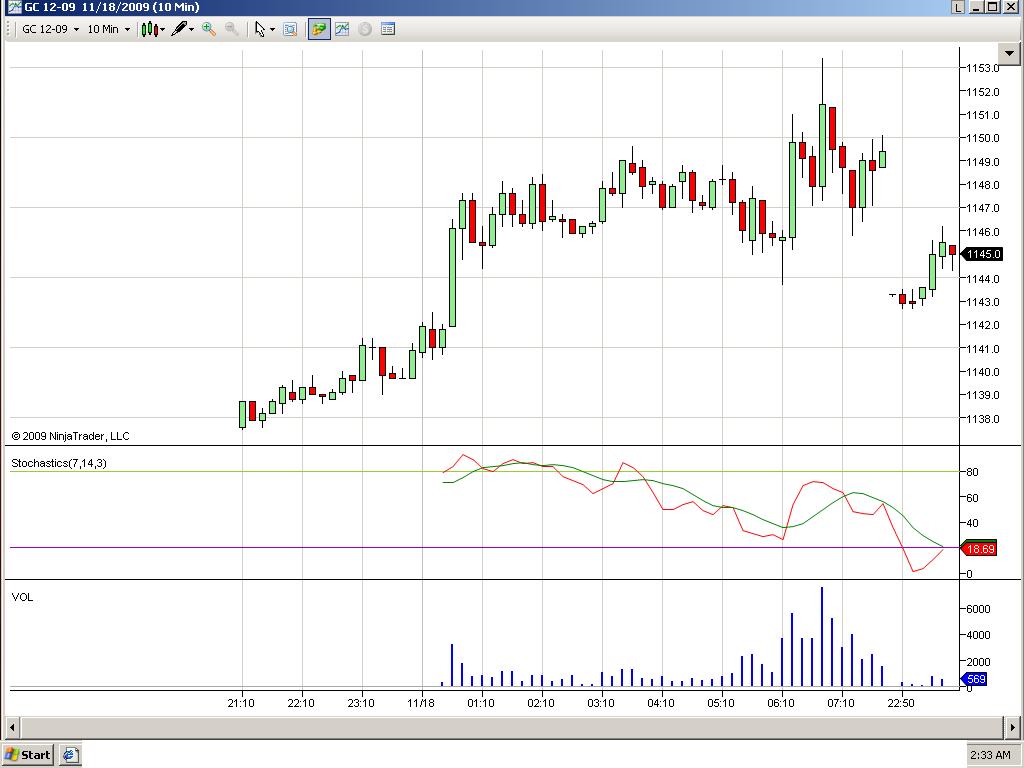
Task: Click the 11/18 date axis label
Action: click(x=421, y=703)
